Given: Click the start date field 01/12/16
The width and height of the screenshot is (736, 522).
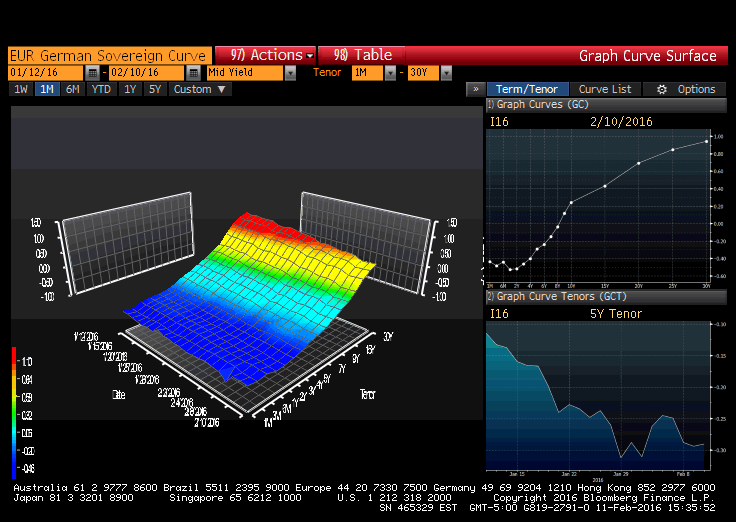Looking at the screenshot, I should point(46,73).
